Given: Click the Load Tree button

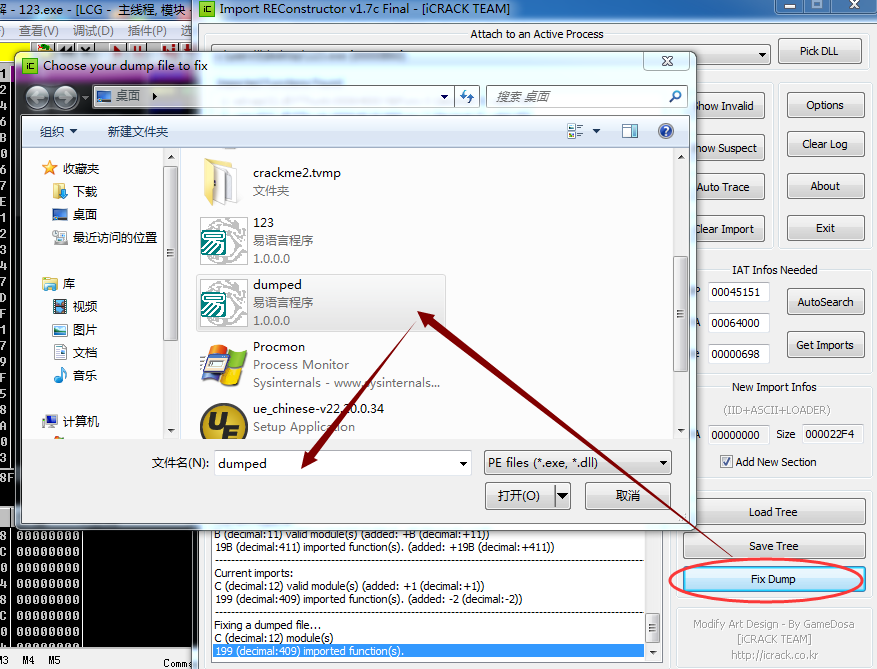Looking at the screenshot, I should [773, 512].
